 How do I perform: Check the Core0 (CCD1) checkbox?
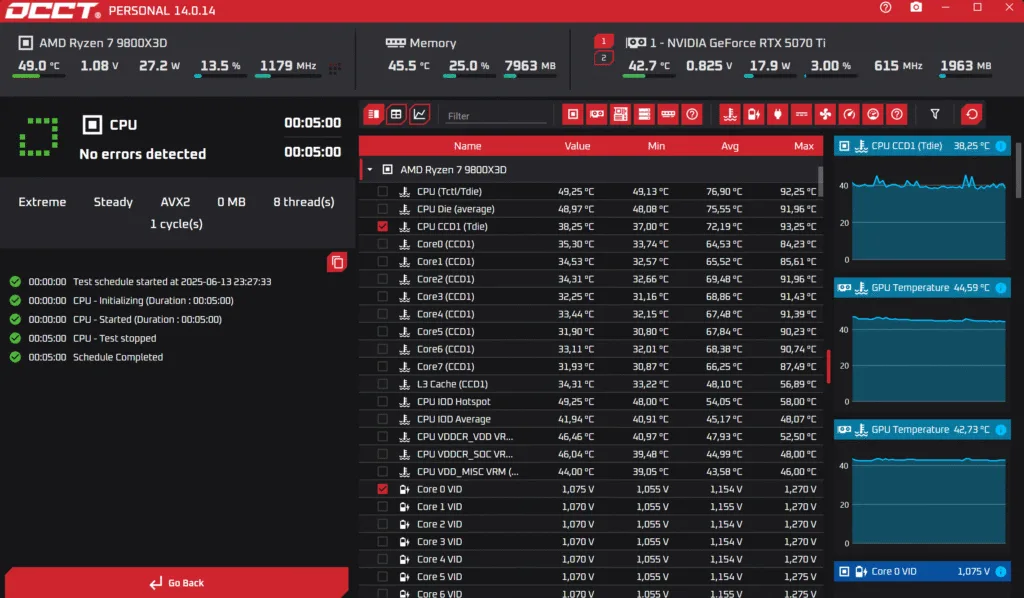pyautogui.click(x=383, y=244)
